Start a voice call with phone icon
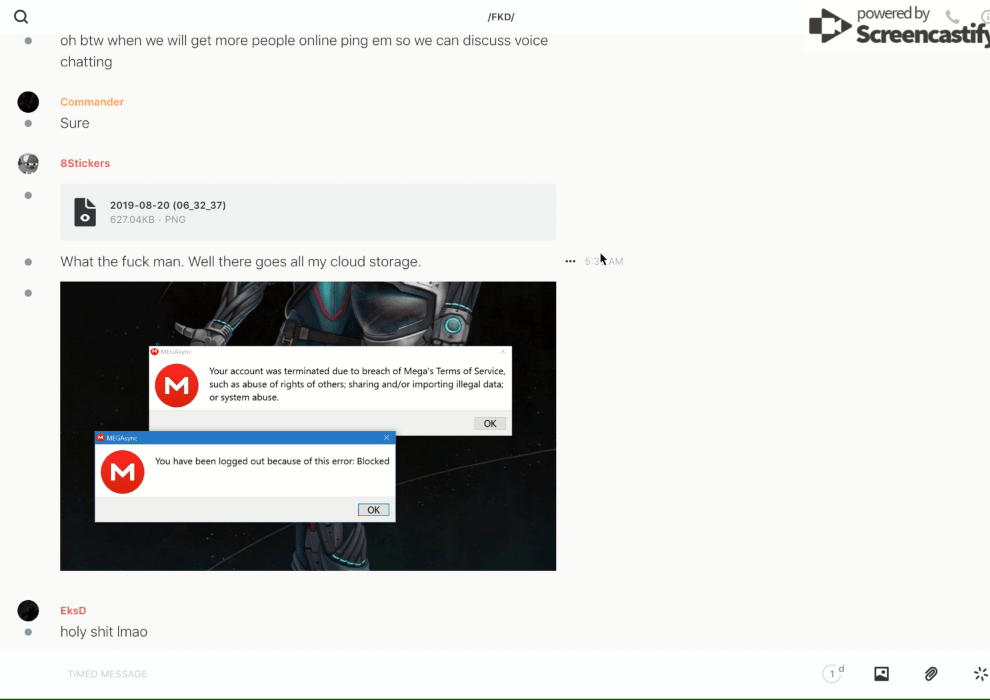 click(952, 17)
